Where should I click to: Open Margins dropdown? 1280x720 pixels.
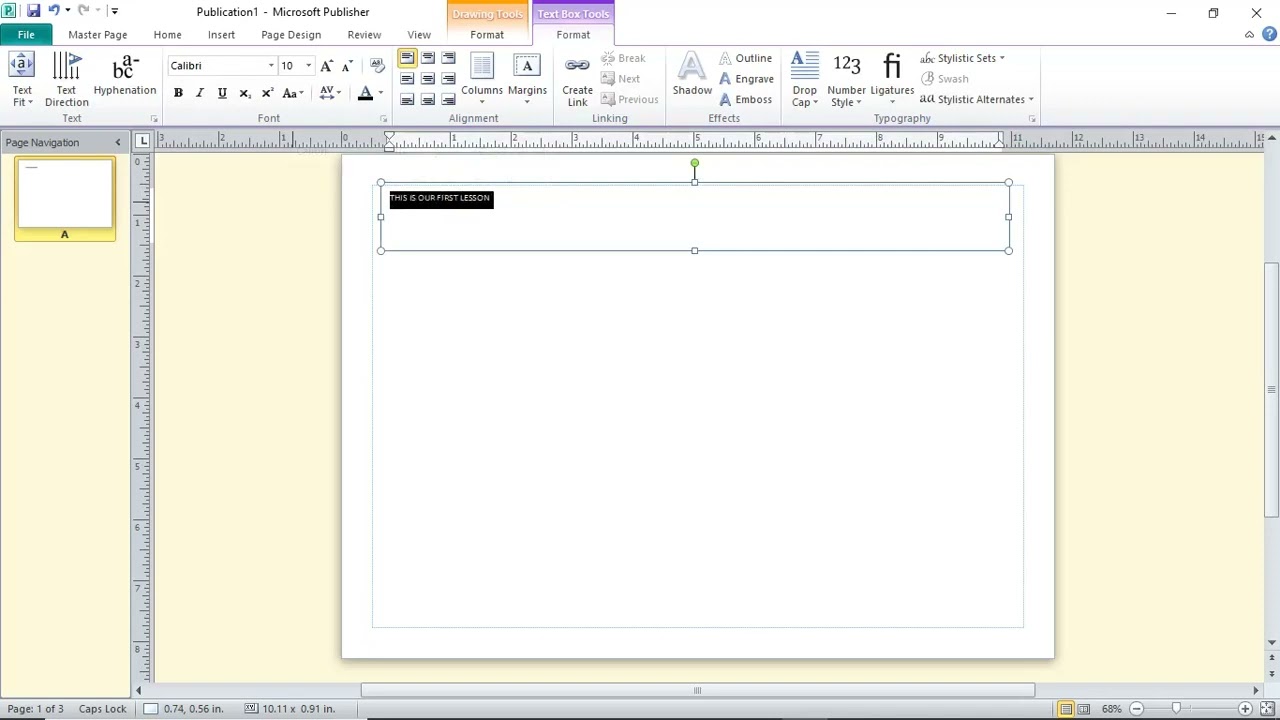[x=527, y=80]
